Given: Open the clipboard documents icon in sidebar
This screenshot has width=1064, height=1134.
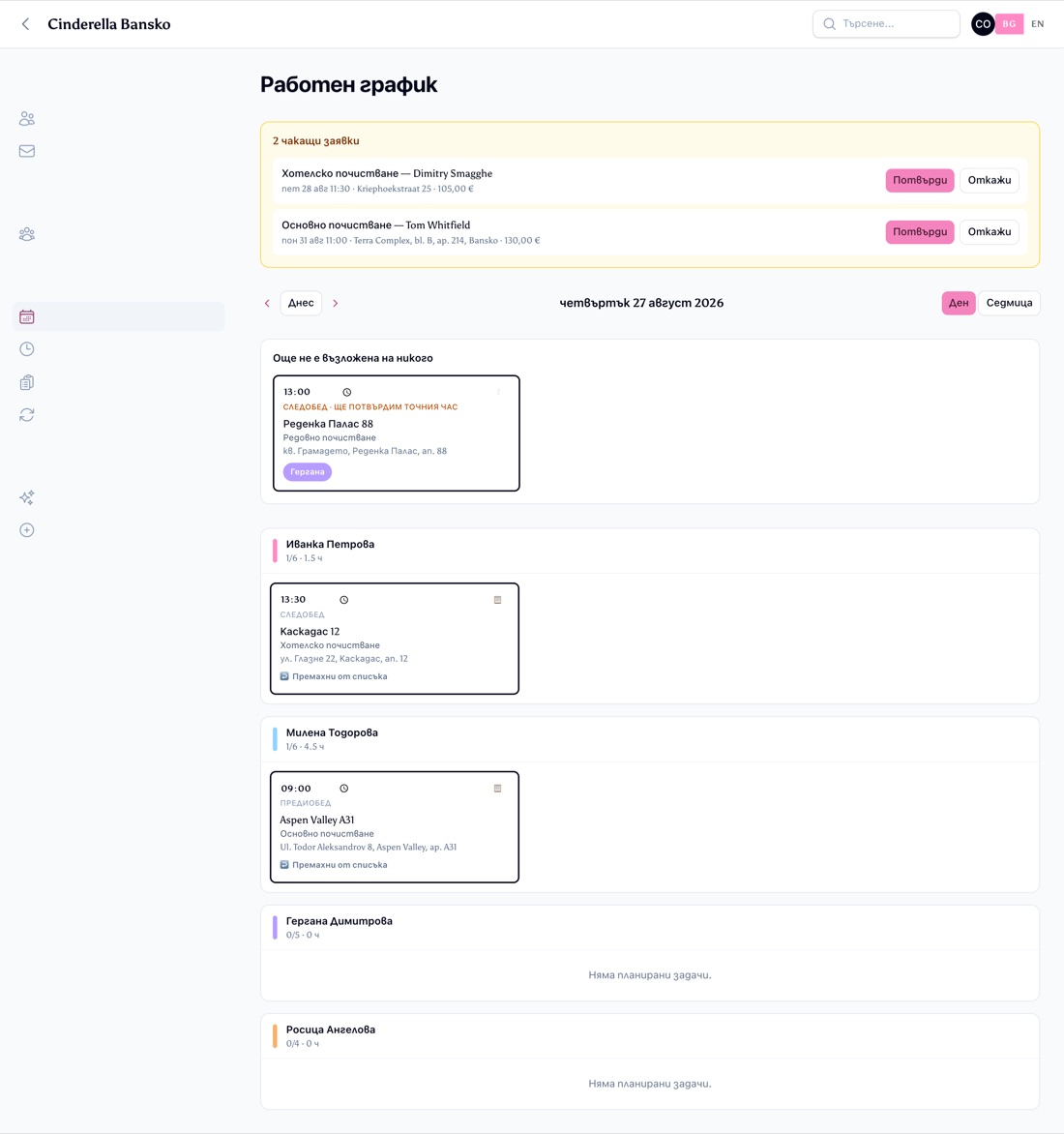Looking at the screenshot, I should tap(27, 382).
